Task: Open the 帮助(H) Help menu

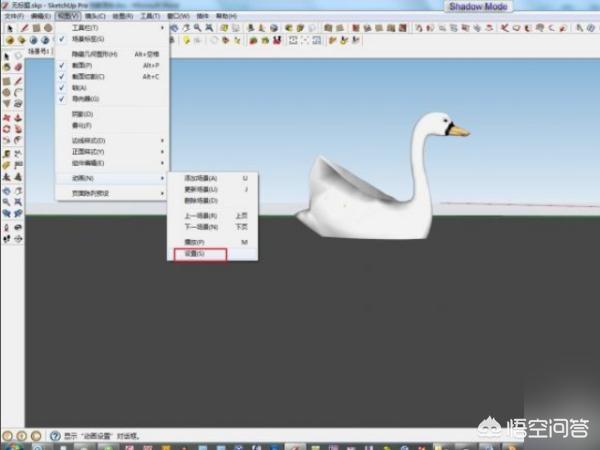Action: point(226,16)
